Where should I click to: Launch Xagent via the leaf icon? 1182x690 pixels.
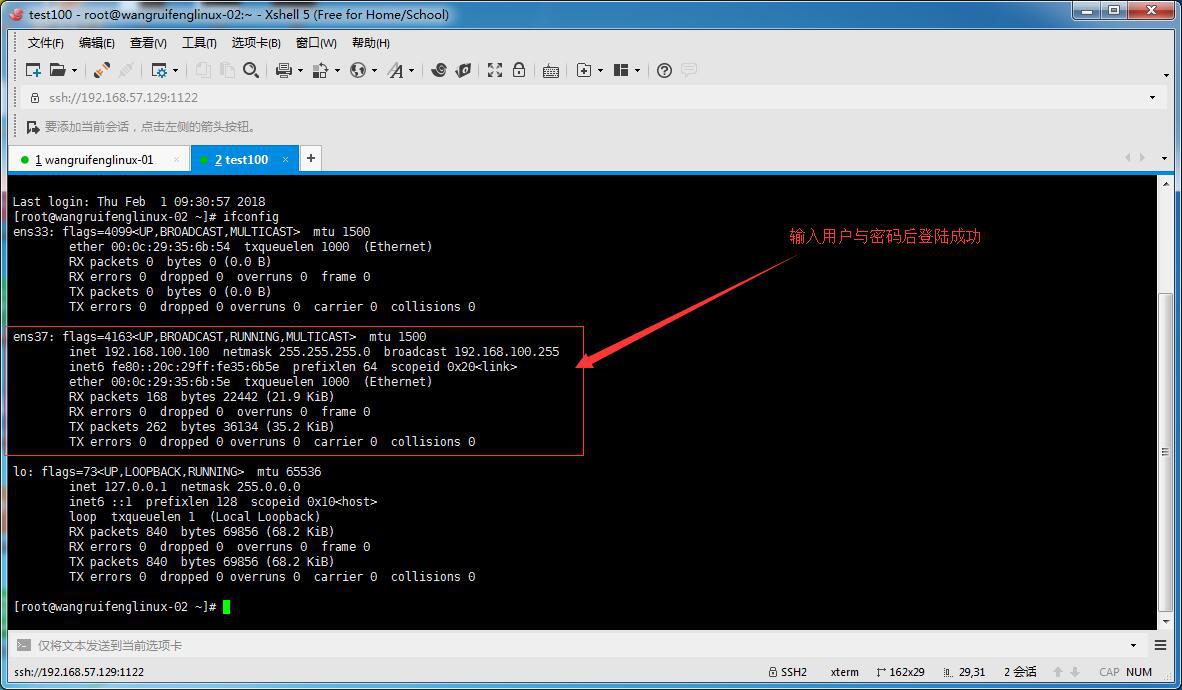point(463,70)
